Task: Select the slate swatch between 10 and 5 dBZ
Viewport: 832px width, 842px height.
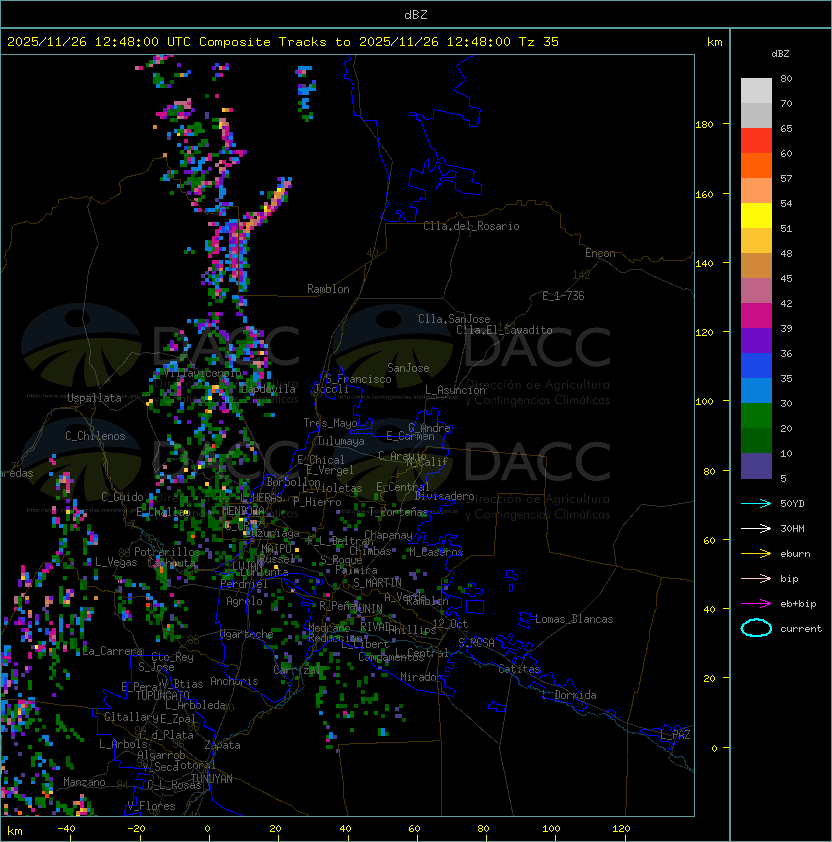Action: click(x=756, y=466)
